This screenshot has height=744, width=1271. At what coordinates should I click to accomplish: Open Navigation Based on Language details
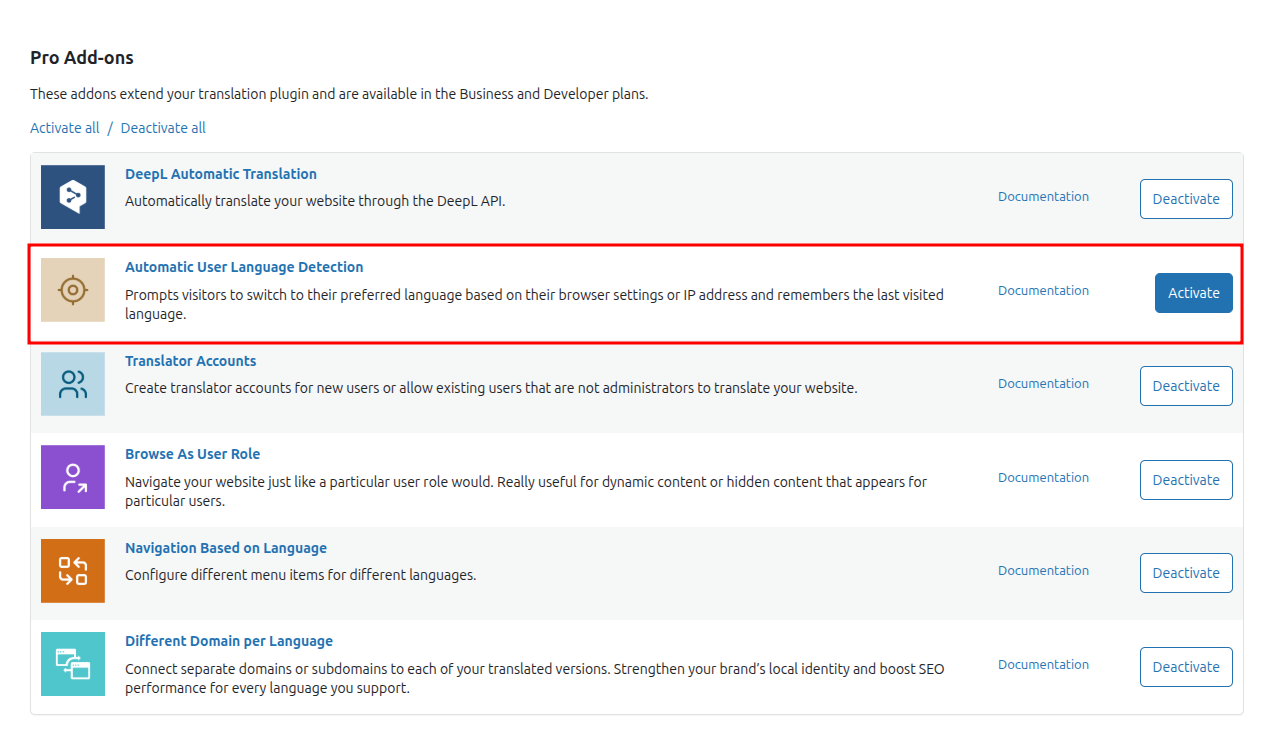coord(225,547)
